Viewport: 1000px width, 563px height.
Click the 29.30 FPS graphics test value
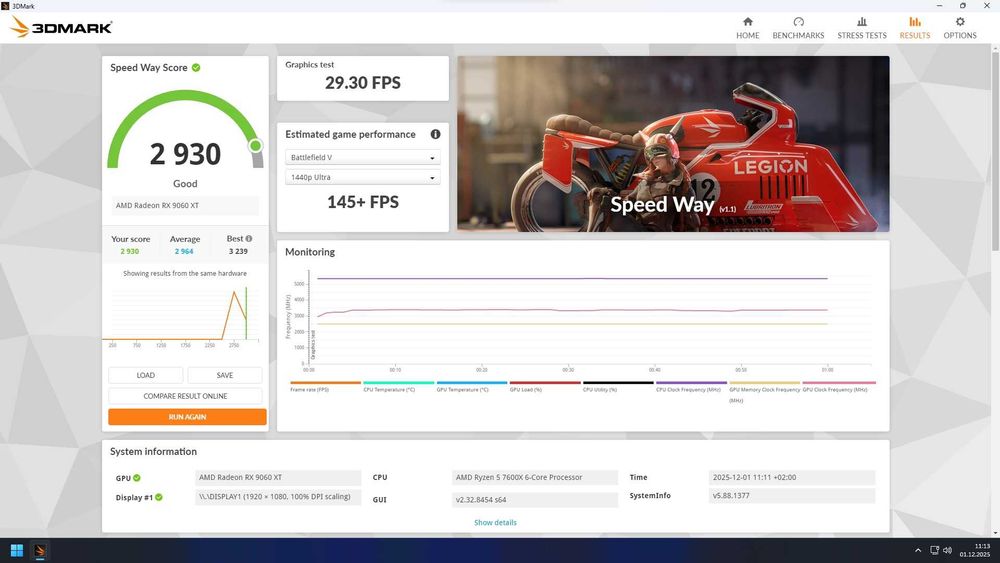tap(363, 83)
